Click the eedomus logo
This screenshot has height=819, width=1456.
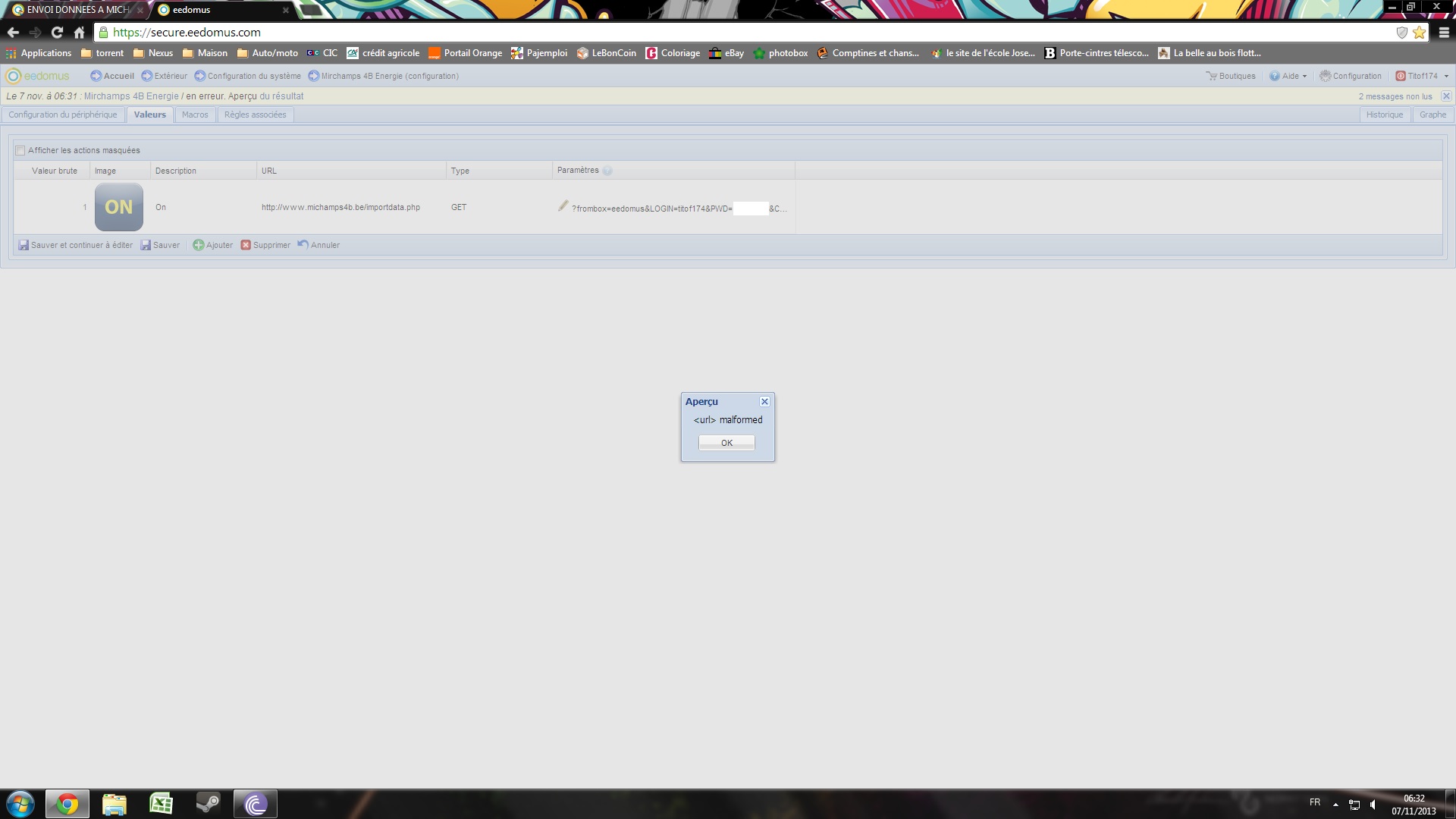38,76
